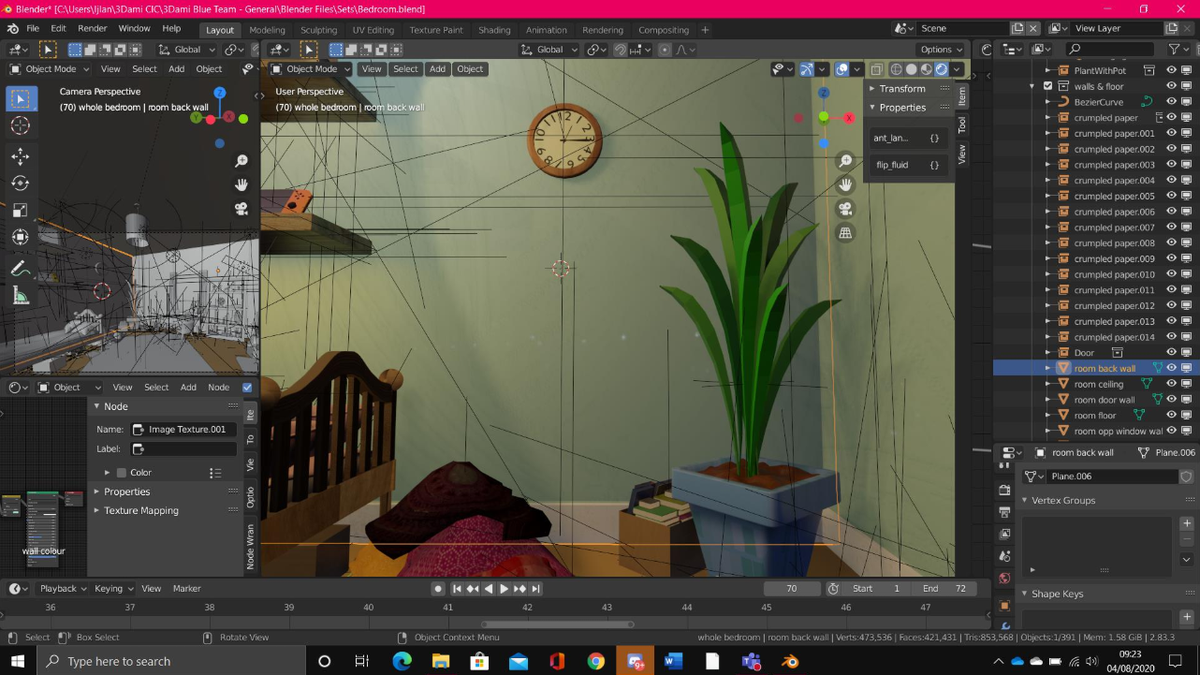The width and height of the screenshot is (1200, 675).
Task: Switch to Rendered viewport shading
Action: pos(941,69)
